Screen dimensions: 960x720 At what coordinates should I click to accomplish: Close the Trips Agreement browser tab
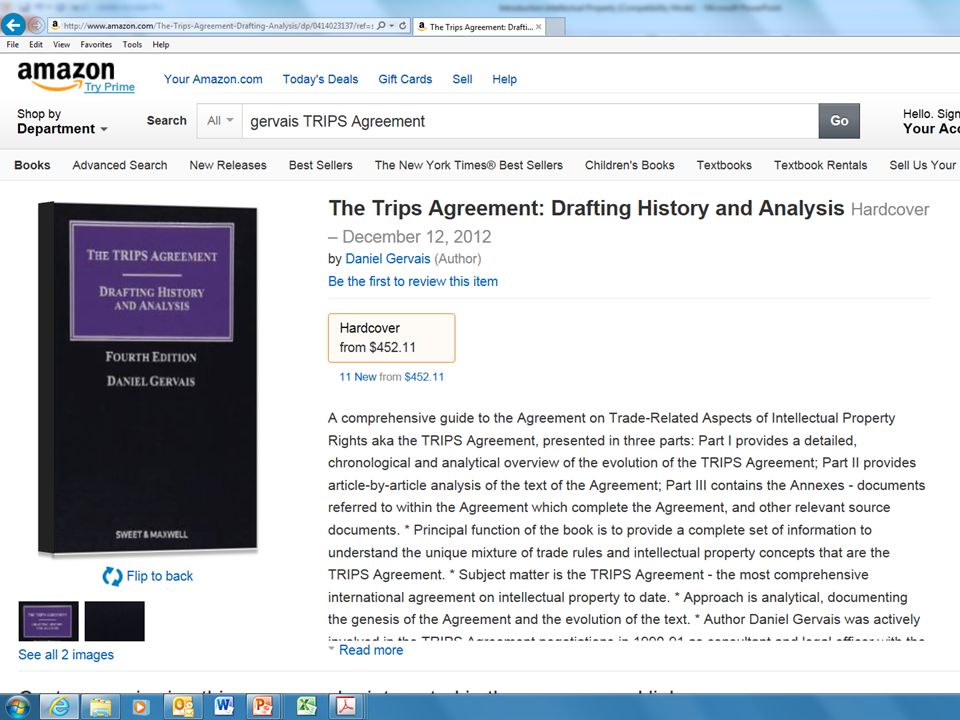pos(538,27)
